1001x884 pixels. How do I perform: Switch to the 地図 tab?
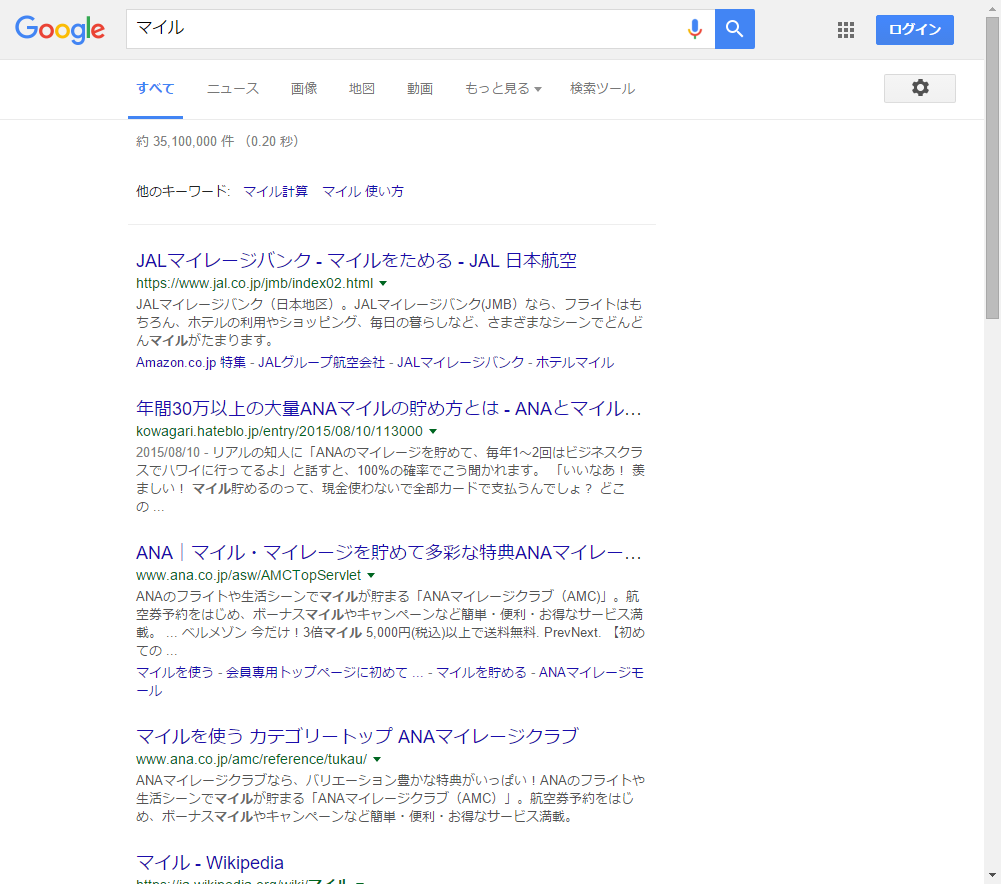(362, 89)
